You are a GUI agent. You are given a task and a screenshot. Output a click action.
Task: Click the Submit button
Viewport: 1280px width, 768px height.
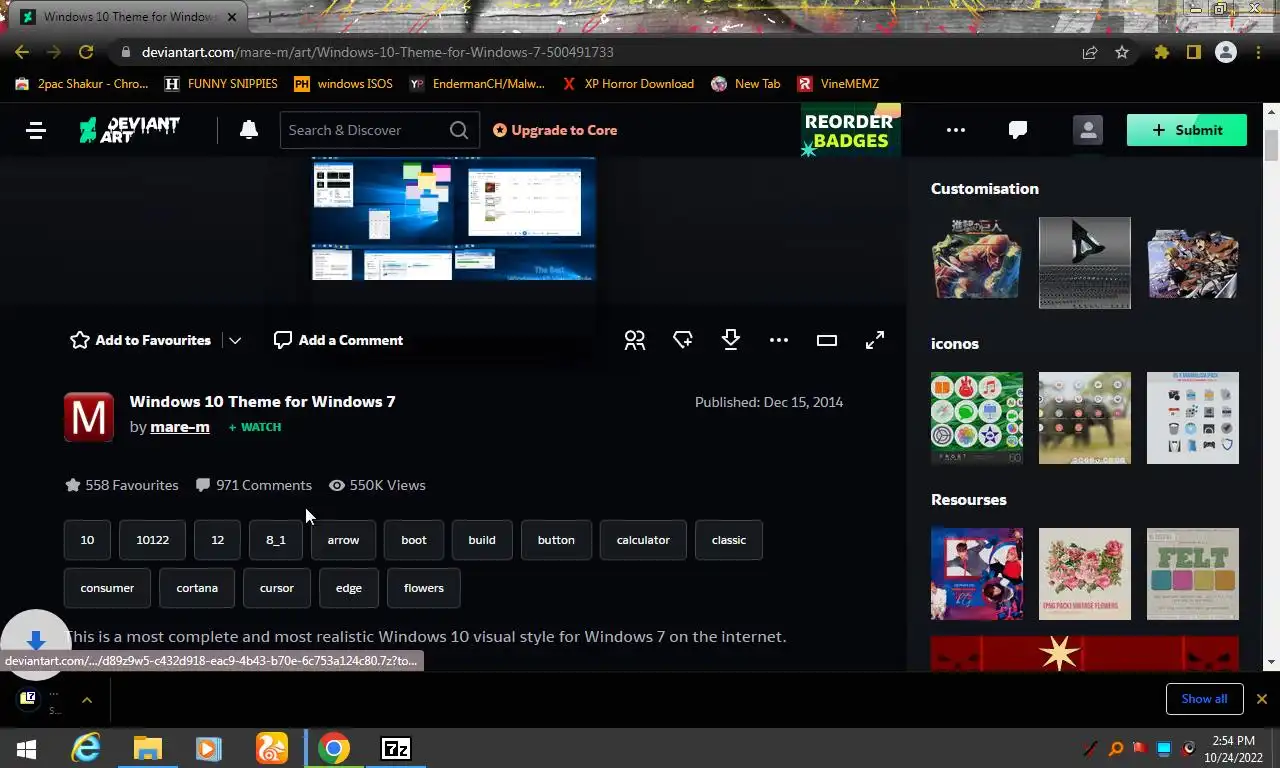[x=1187, y=130]
